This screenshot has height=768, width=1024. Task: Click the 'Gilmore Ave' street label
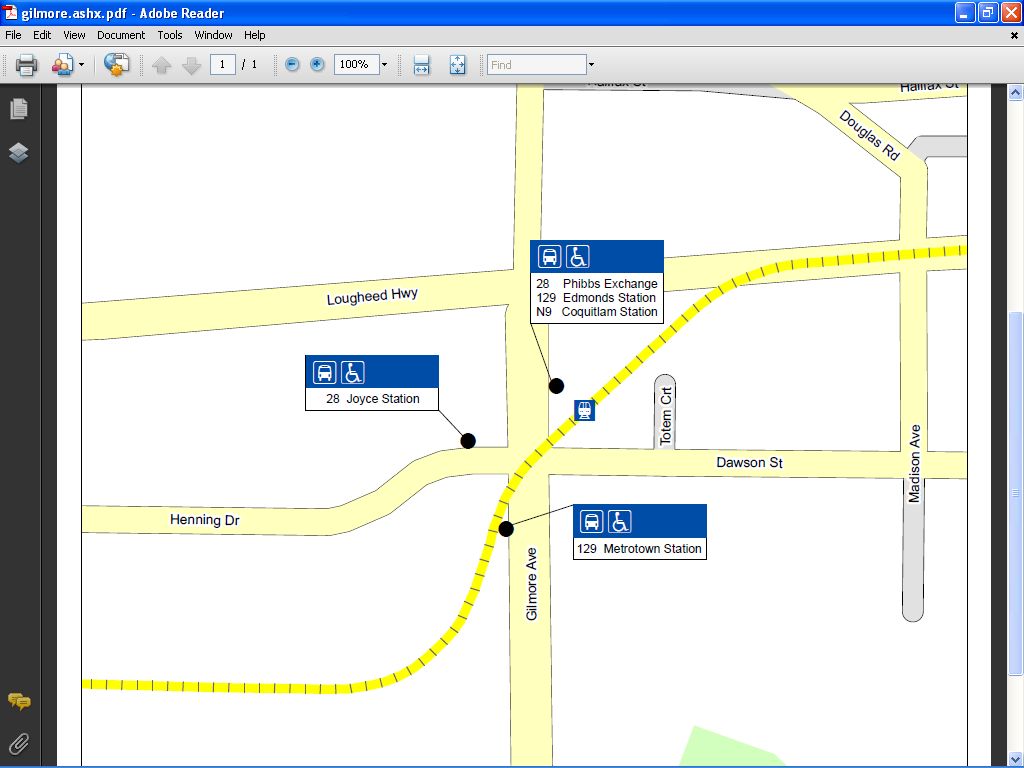pyautogui.click(x=532, y=584)
